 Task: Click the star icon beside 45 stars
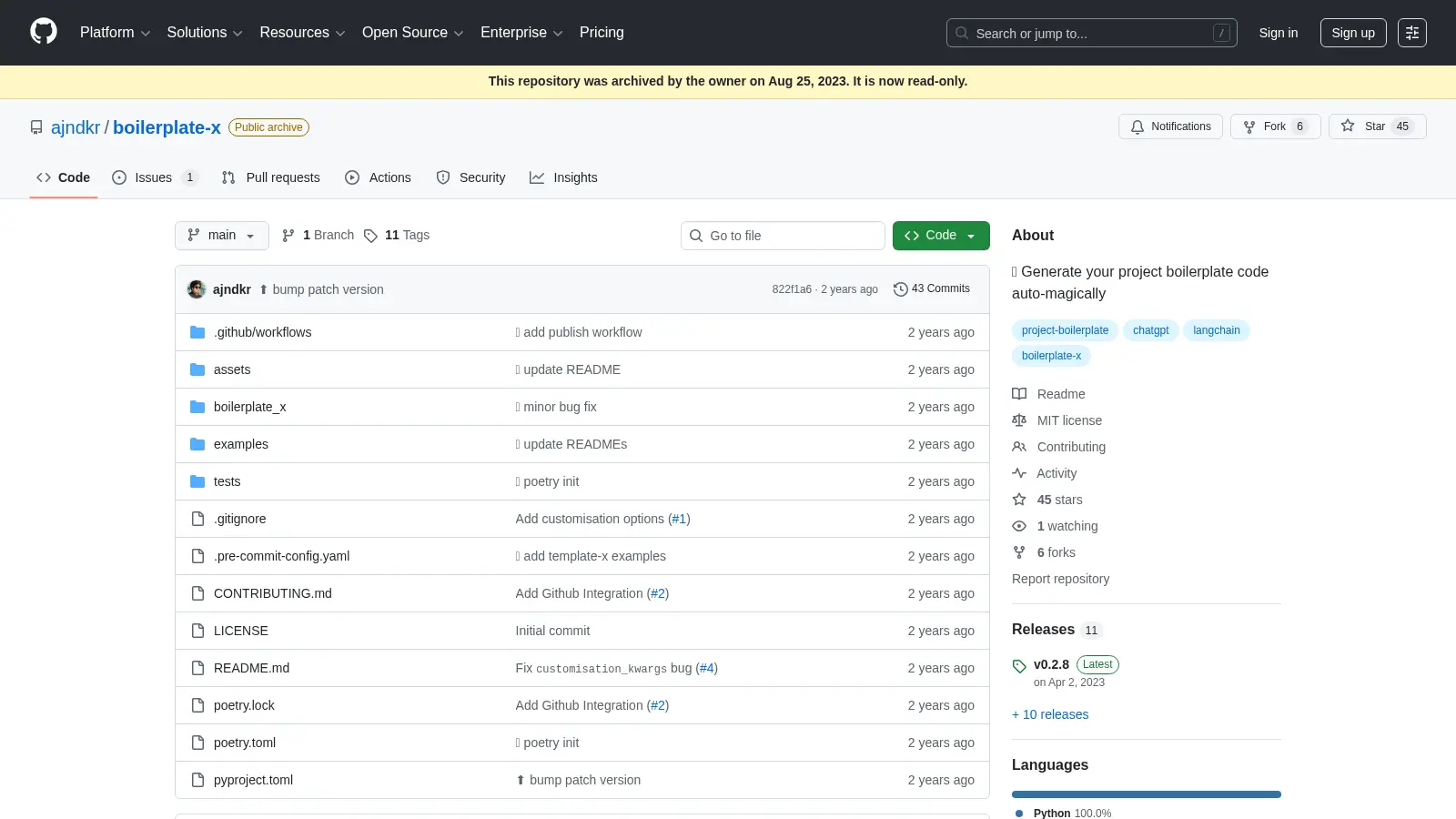pos(1019,500)
